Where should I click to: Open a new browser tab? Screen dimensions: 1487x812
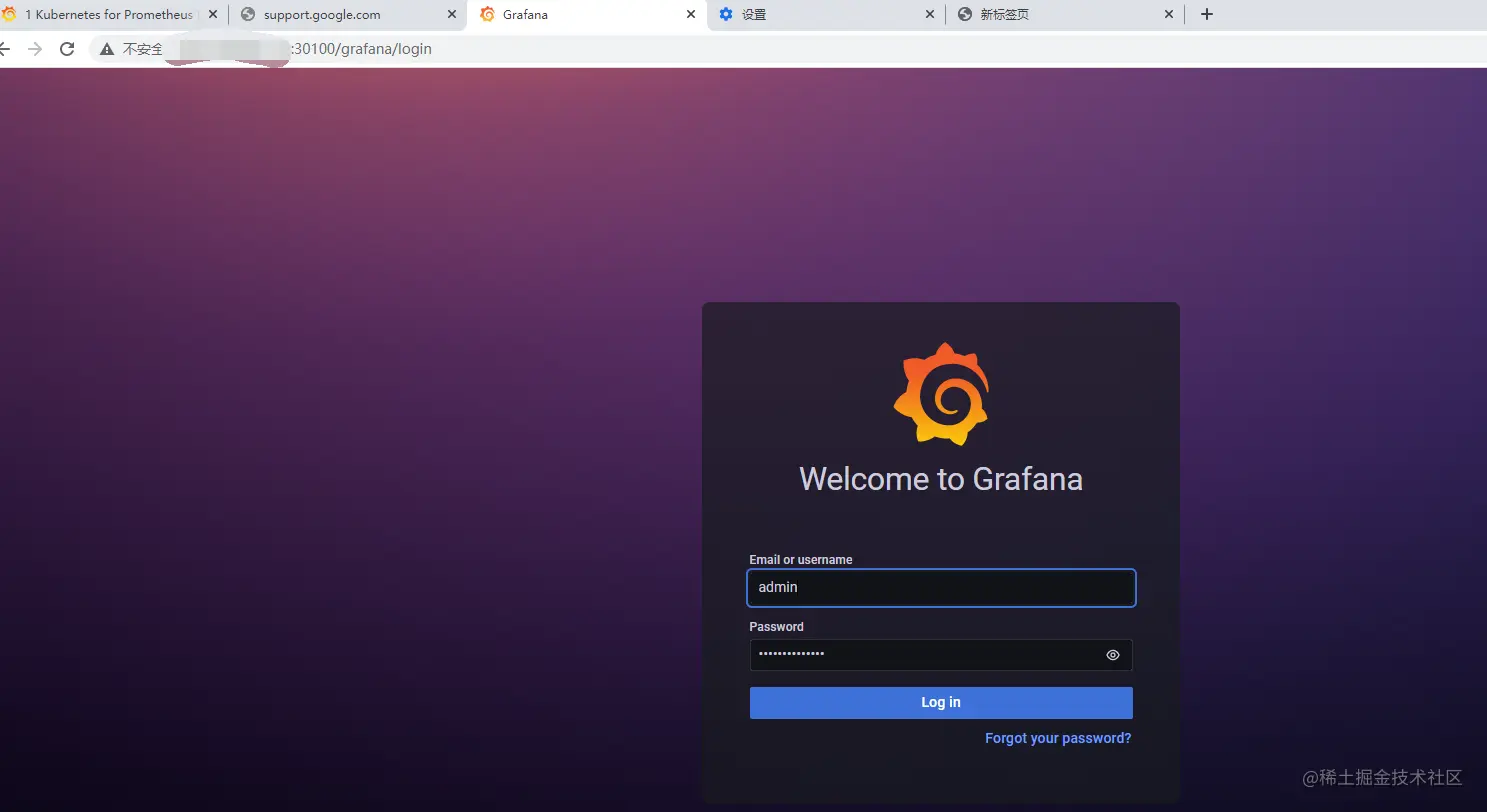coord(1206,14)
